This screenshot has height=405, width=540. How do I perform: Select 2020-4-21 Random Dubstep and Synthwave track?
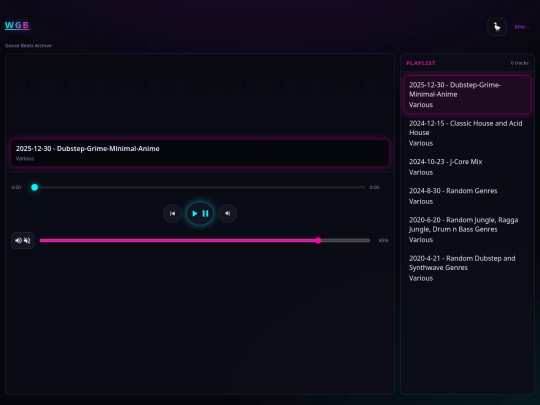pos(467,268)
